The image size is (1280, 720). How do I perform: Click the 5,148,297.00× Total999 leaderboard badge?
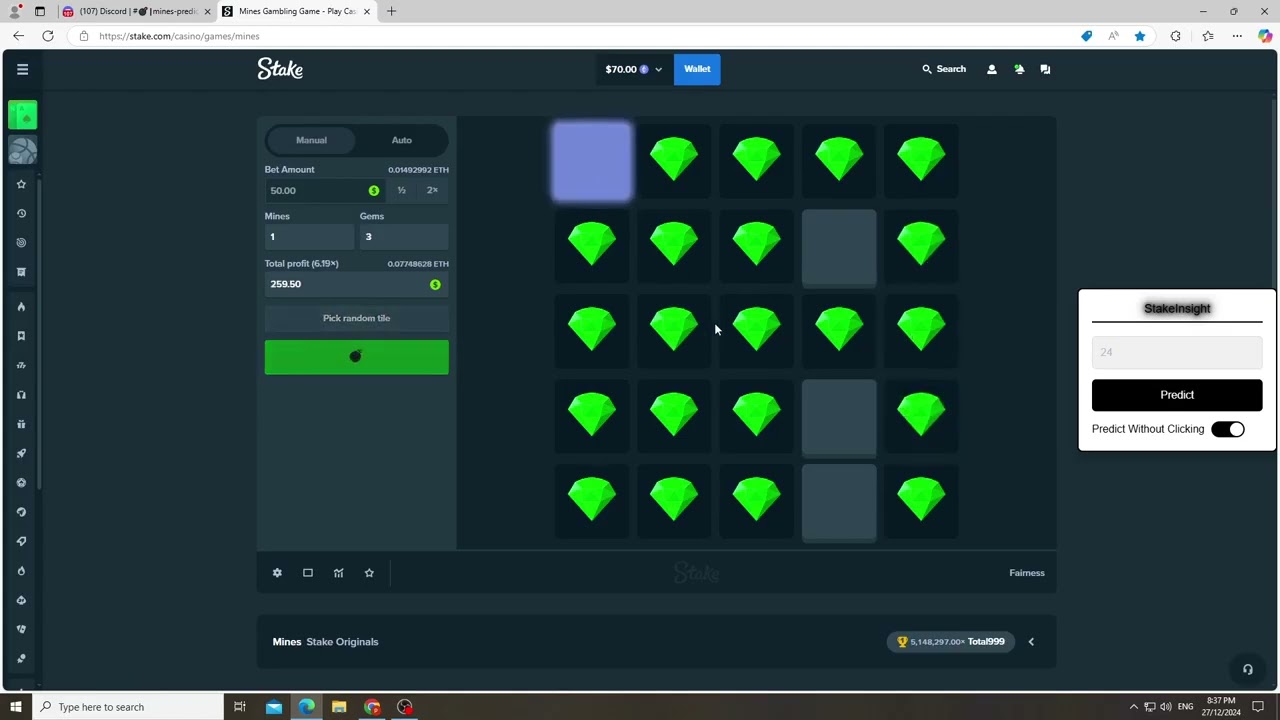click(x=951, y=642)
